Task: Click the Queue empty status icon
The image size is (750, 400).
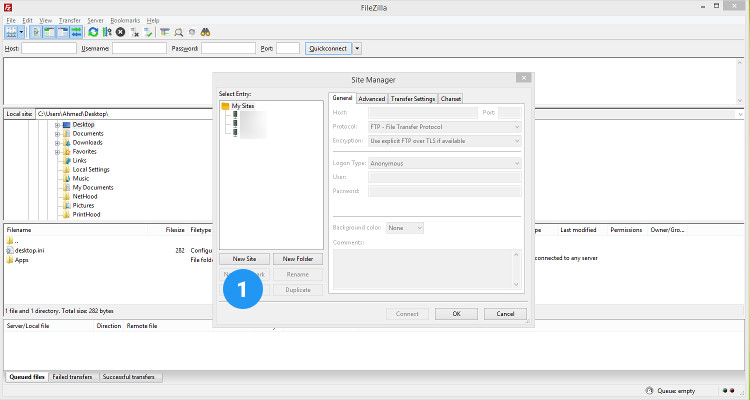Action: click(x=649, y=391)
